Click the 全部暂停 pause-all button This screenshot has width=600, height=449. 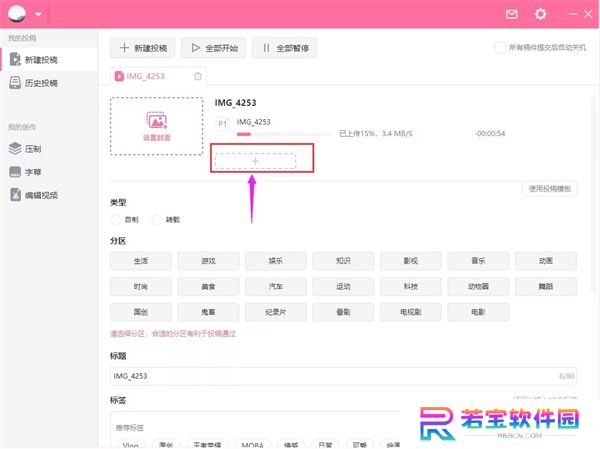284,48
